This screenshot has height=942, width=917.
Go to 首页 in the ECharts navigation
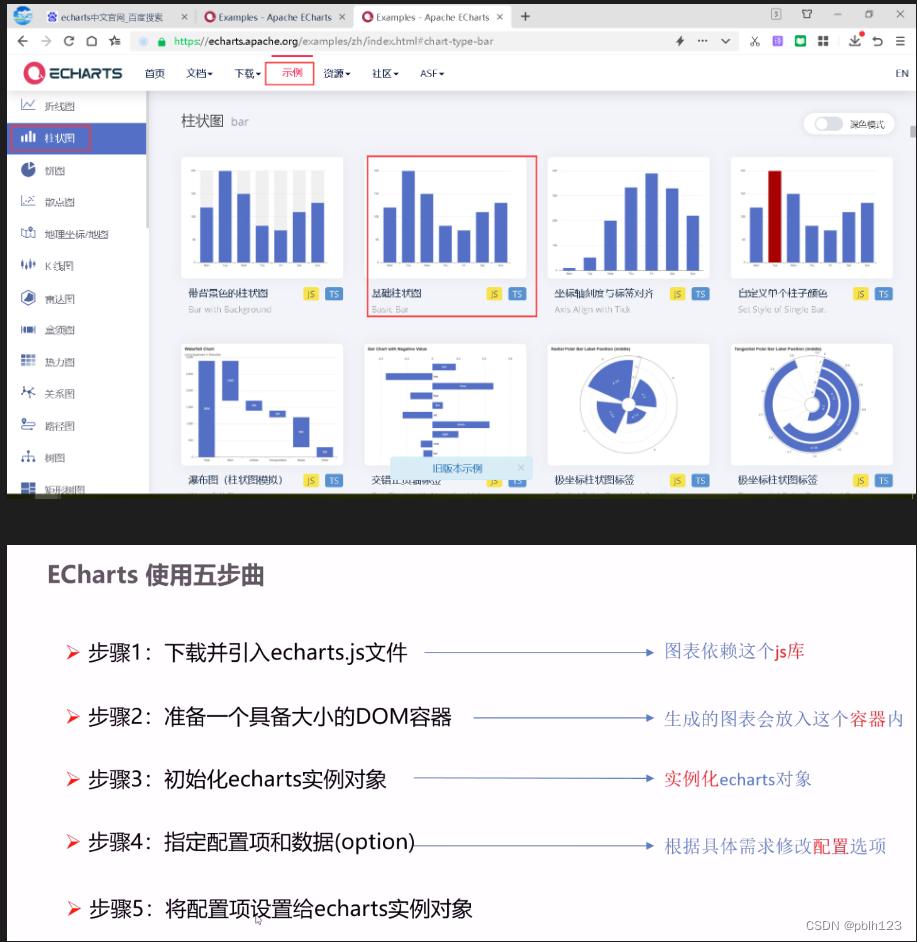pyautogui.click(x=154, y=73)
